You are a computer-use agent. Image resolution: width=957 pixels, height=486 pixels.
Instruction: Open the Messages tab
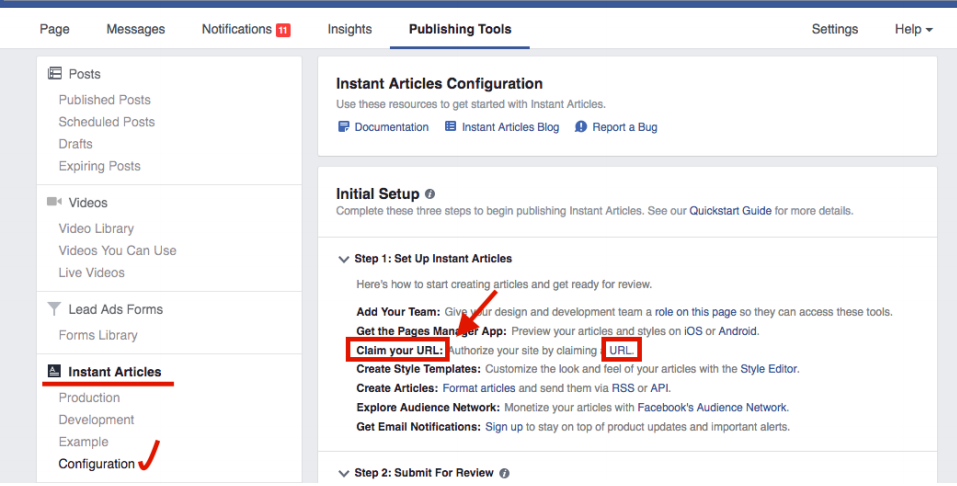pos(135,29)
